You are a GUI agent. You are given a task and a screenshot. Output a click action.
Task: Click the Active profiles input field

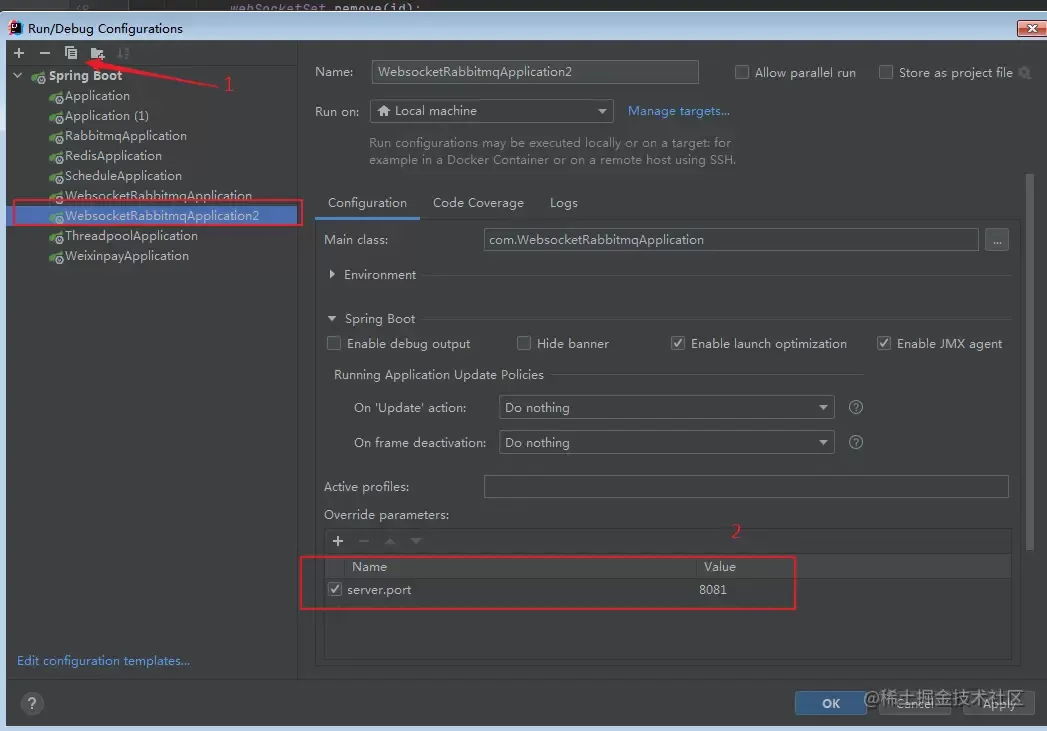[x=746, y=487]
